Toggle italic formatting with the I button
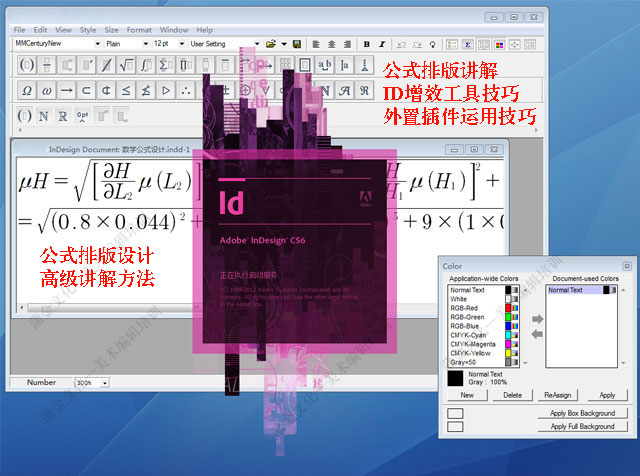The height and width of the screenshot is (476, 640). pos(382,44)
